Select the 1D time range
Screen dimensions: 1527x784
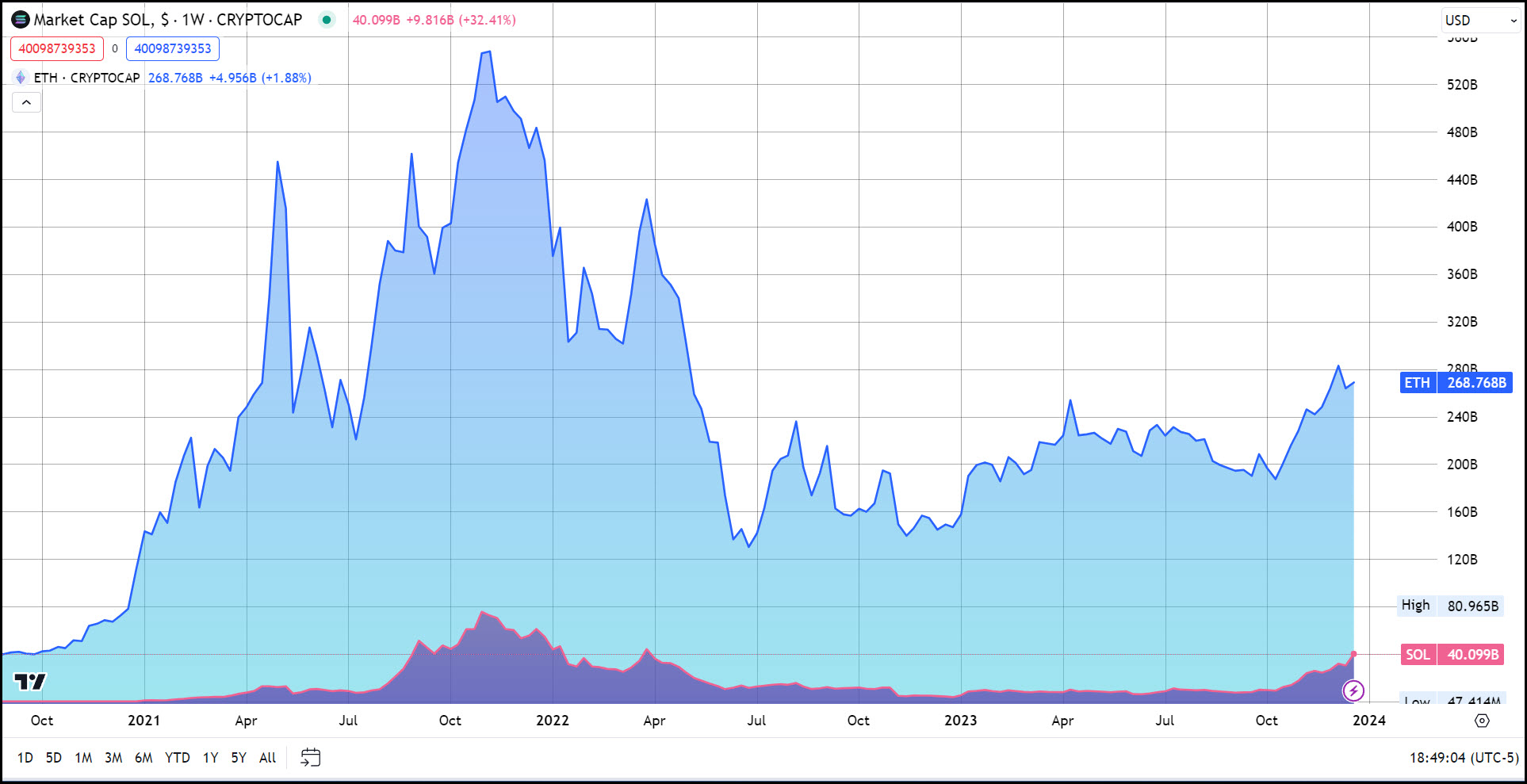(x=25, y=758)
